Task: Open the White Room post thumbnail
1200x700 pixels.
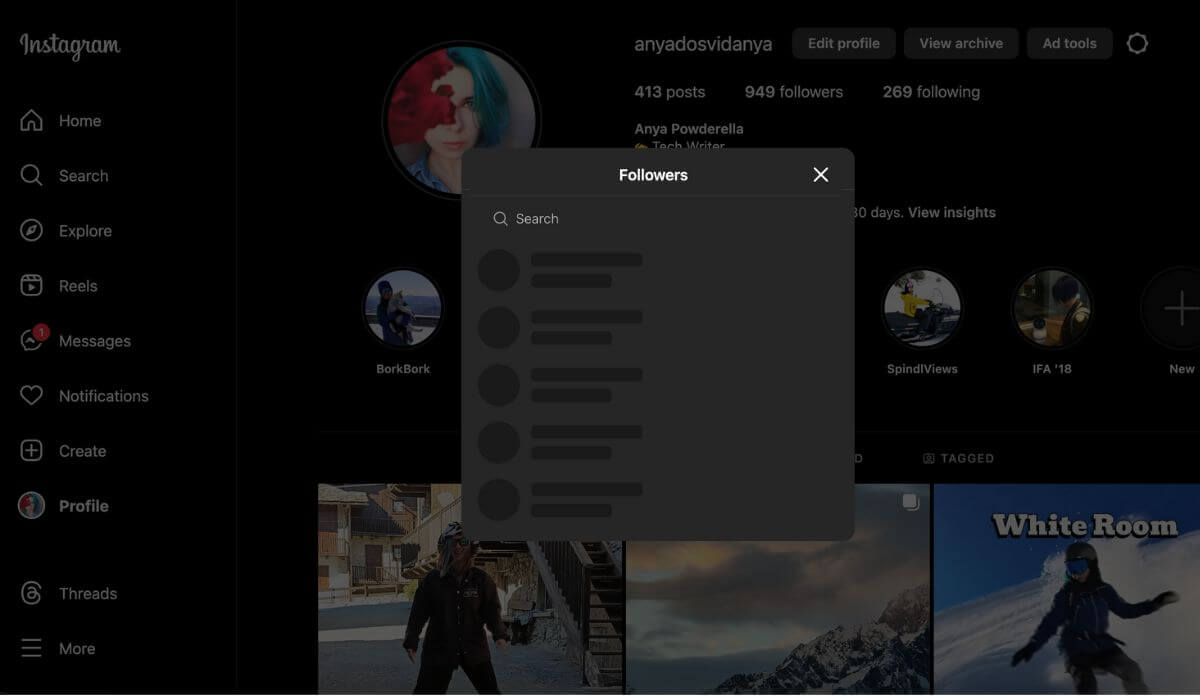Action: (1066, 590)
